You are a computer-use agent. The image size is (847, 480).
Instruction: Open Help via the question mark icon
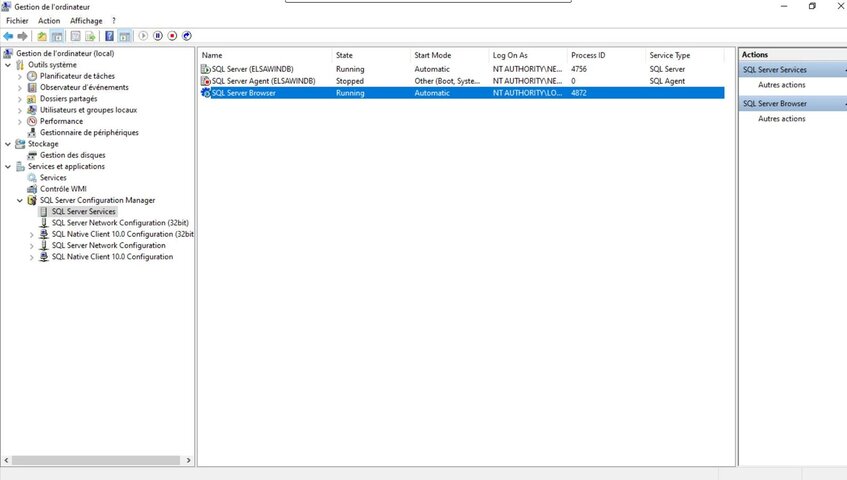[109, 36]
